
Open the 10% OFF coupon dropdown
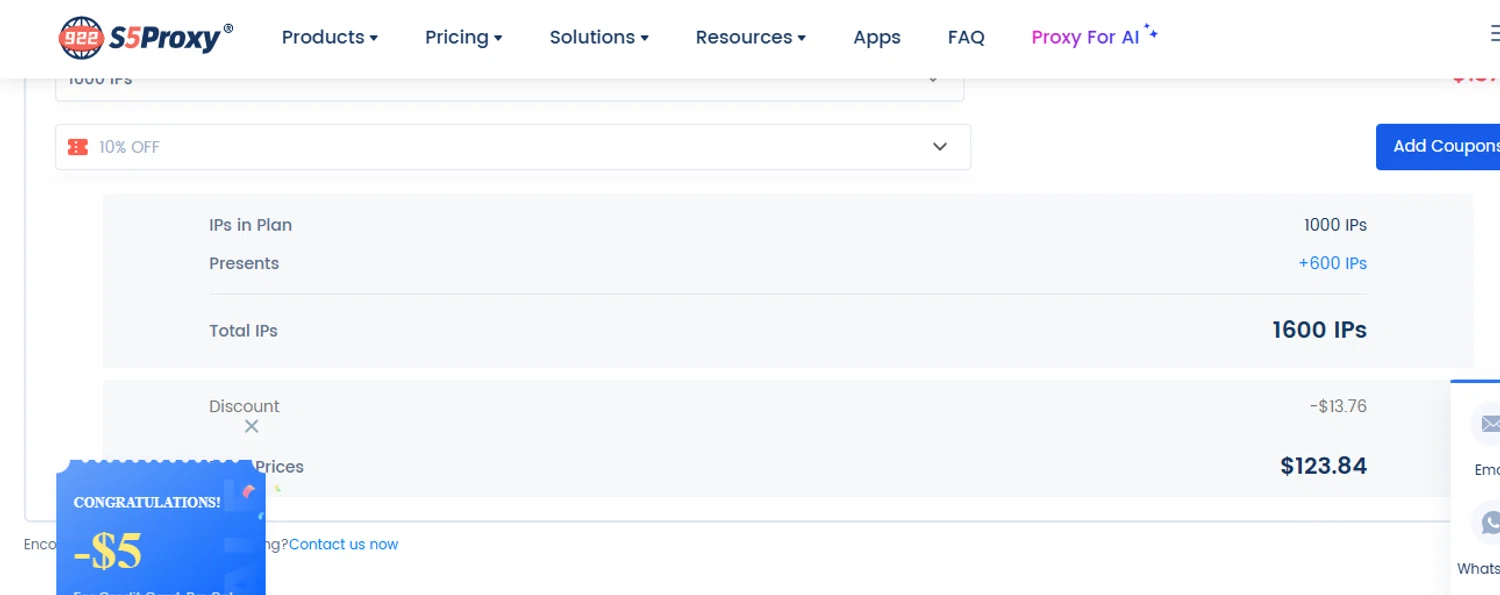(513, 147)
